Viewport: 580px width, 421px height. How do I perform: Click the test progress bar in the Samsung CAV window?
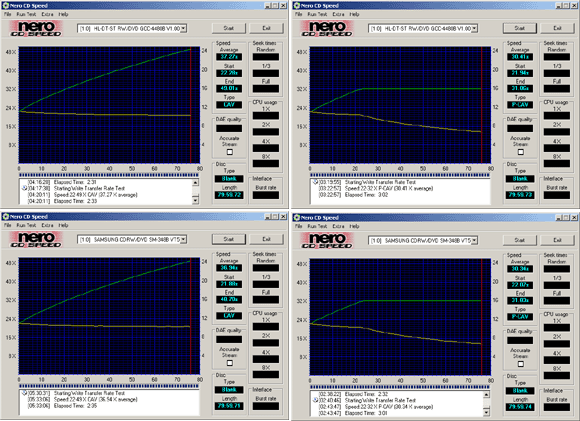(109, 386)
